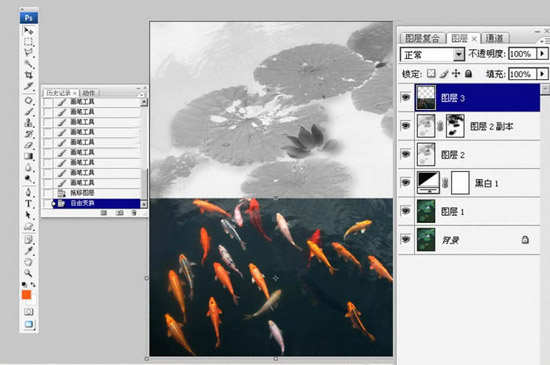
Task: Select the 图层 2 副本 mask thumbnail
Action: tap(455, 126)
